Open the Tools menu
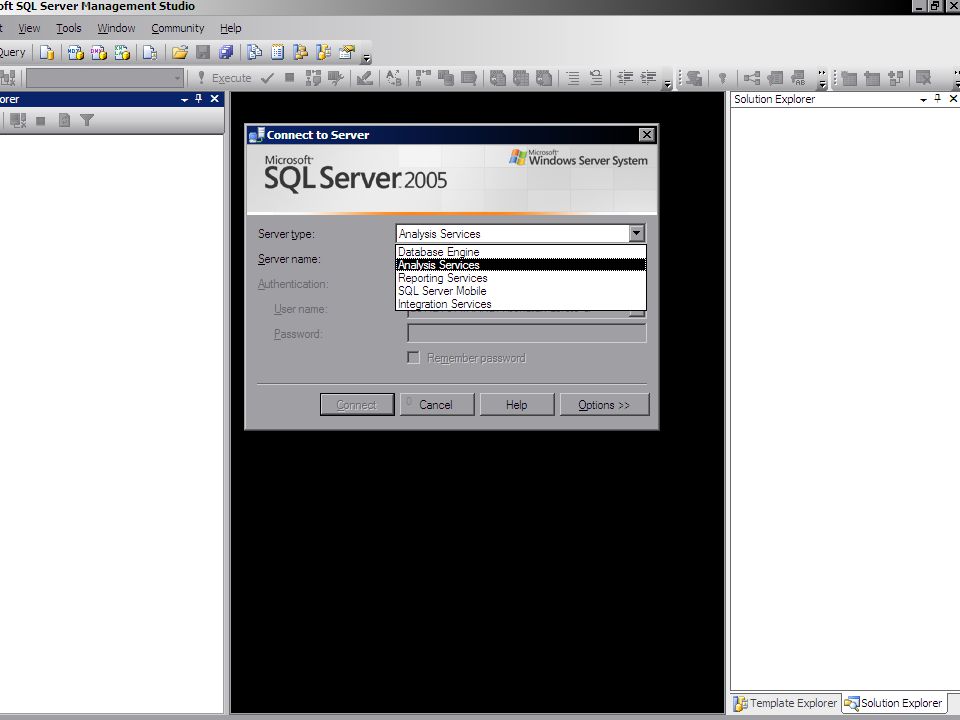The height and width of the screenshot is (720, 960). point(69,28)
